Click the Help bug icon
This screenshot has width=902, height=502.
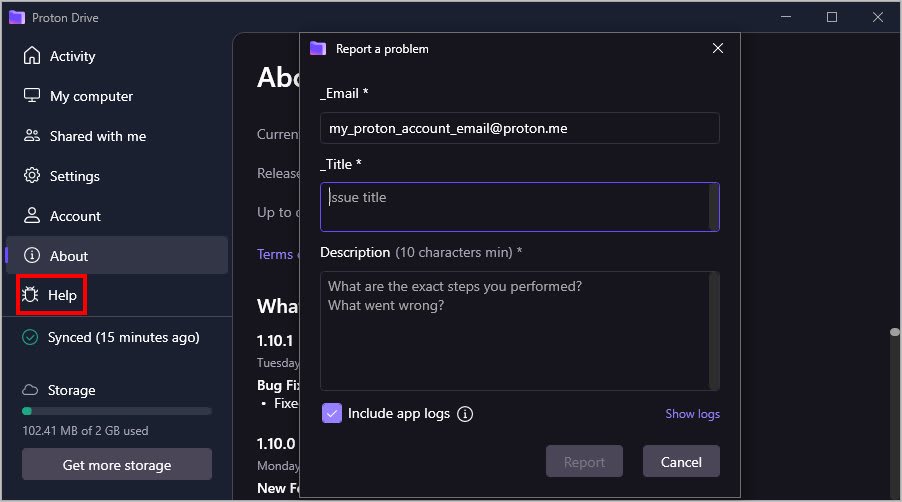[30, 295]
